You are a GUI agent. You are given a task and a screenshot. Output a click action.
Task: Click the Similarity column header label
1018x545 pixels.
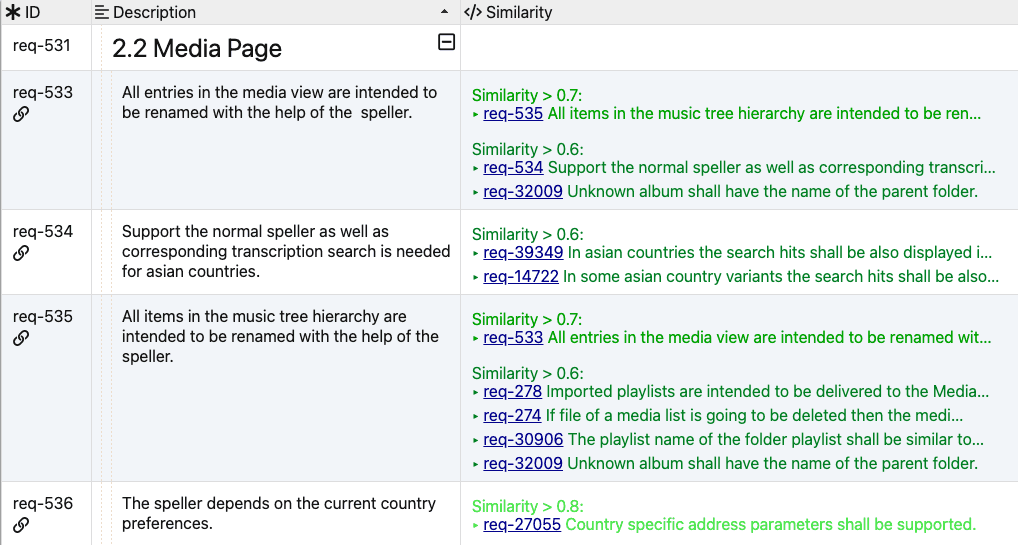pyautogui.click(x=519, y=13)
